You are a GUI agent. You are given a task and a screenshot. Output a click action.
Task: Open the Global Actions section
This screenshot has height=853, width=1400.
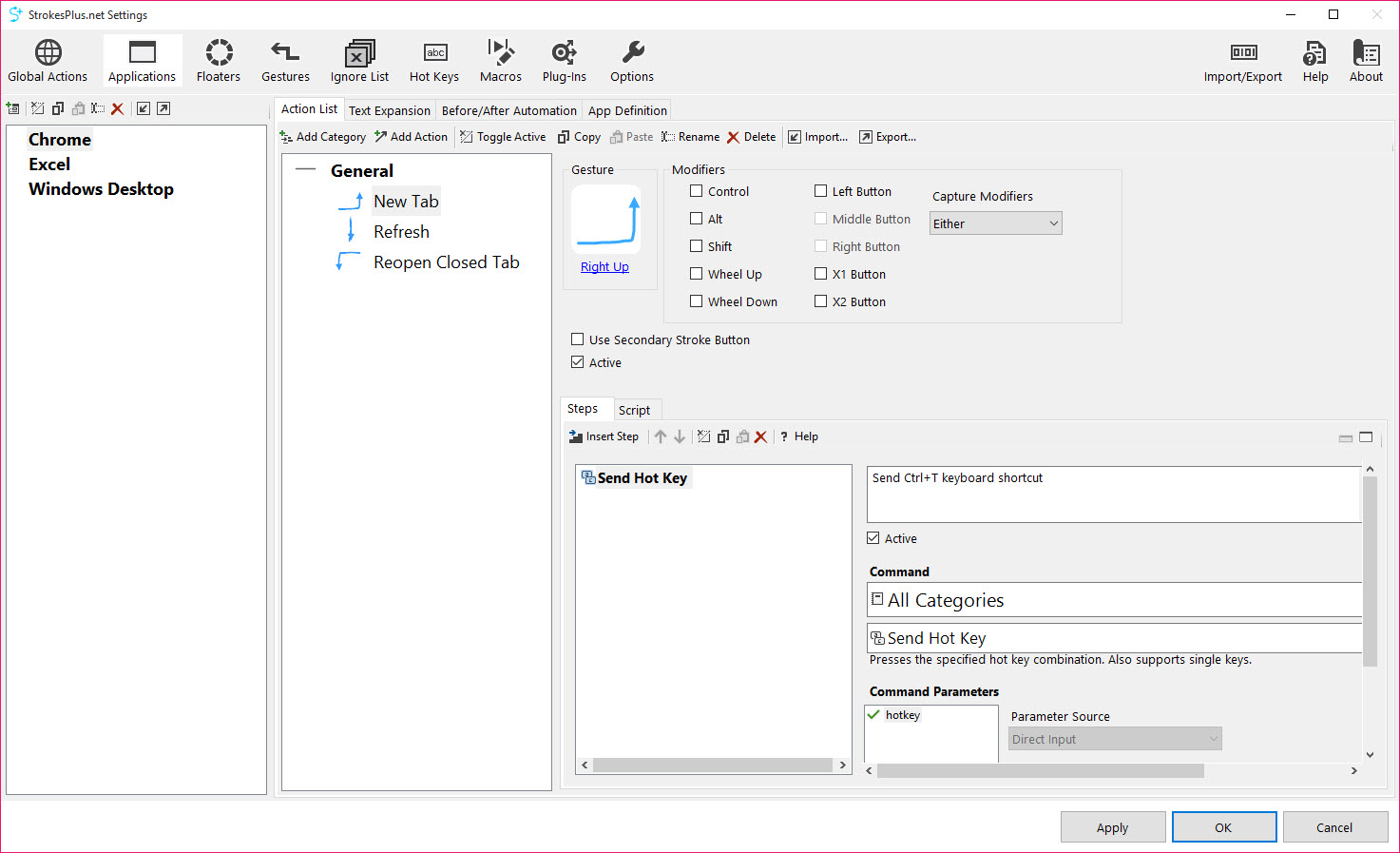[48, 61]
